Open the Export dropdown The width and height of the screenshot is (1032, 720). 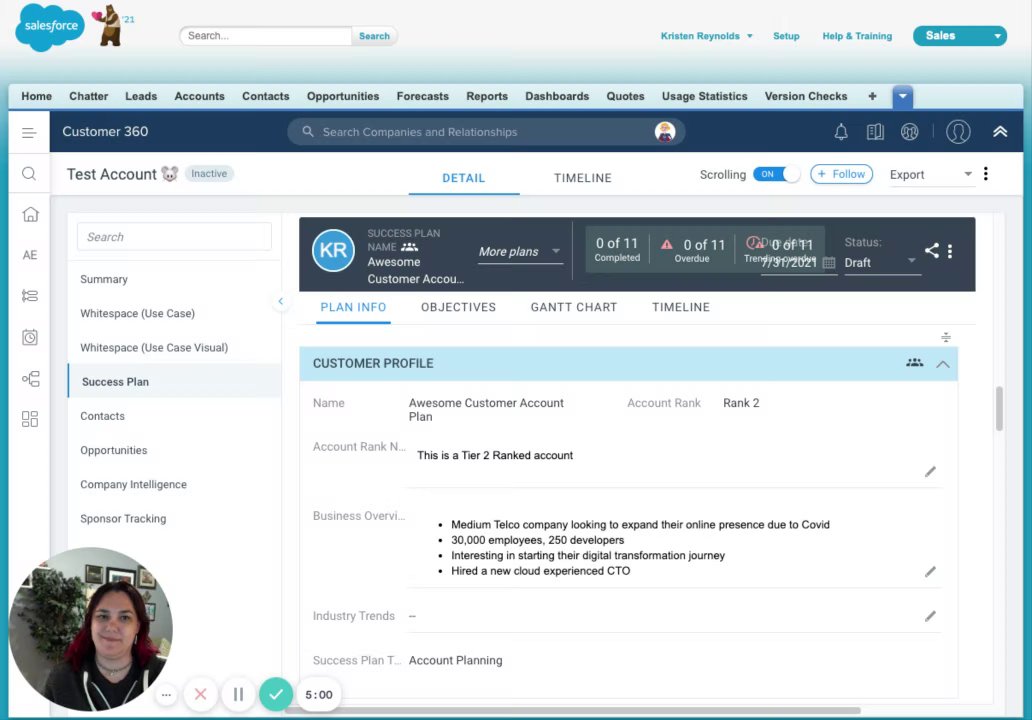click(931, 175)
